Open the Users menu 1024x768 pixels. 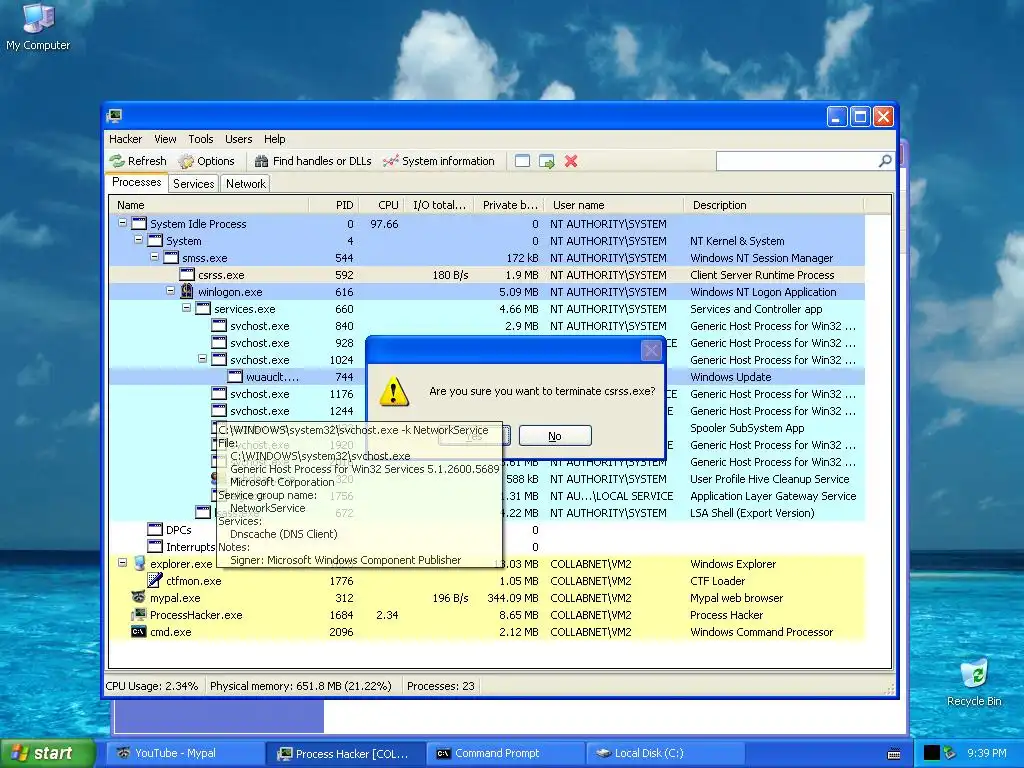point(238,139)
